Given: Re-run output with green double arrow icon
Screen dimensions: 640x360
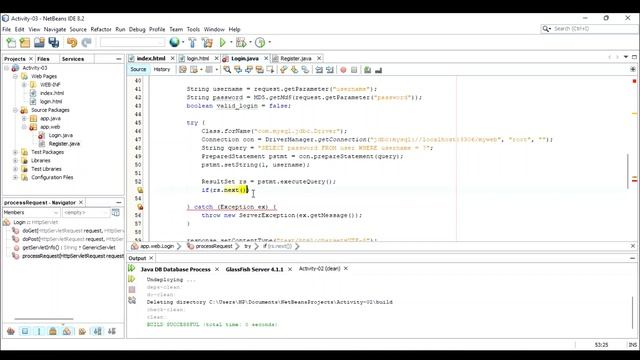Looking at the screenshot, I should (x=131, y=268).
